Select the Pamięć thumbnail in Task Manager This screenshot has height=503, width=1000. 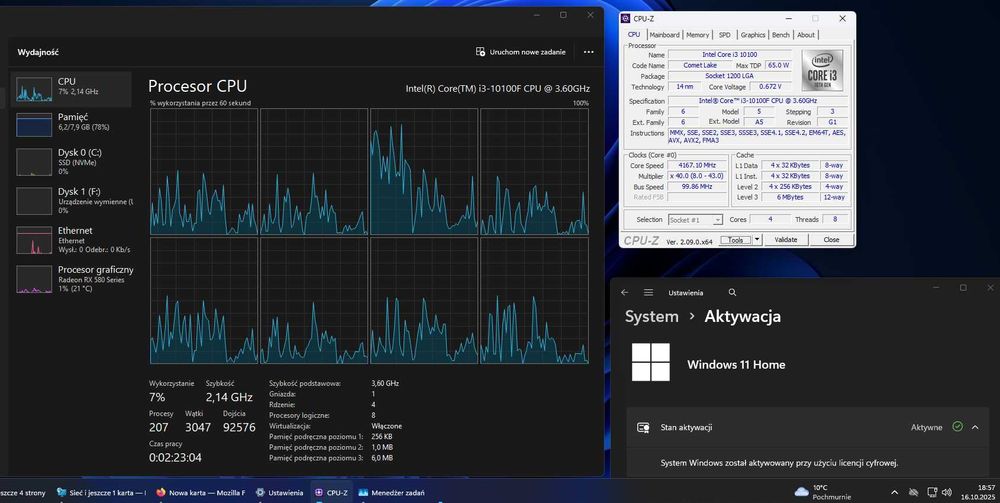[x=34, y=125]
